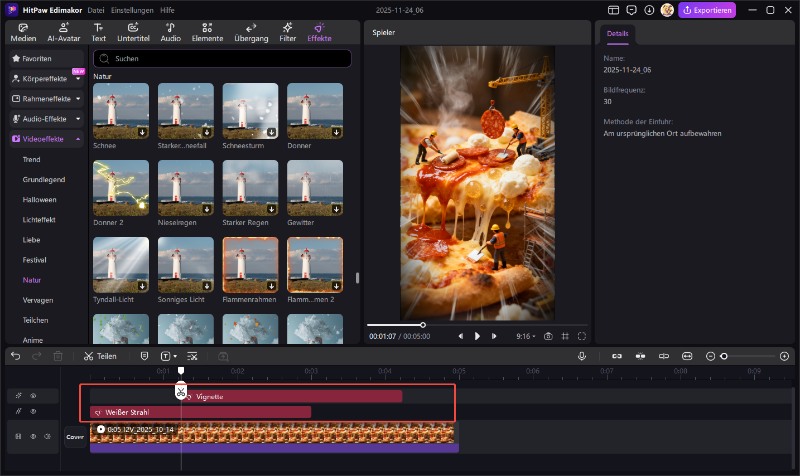Open the download manager icon
This screenshot has width=800, height=476.
649,10
